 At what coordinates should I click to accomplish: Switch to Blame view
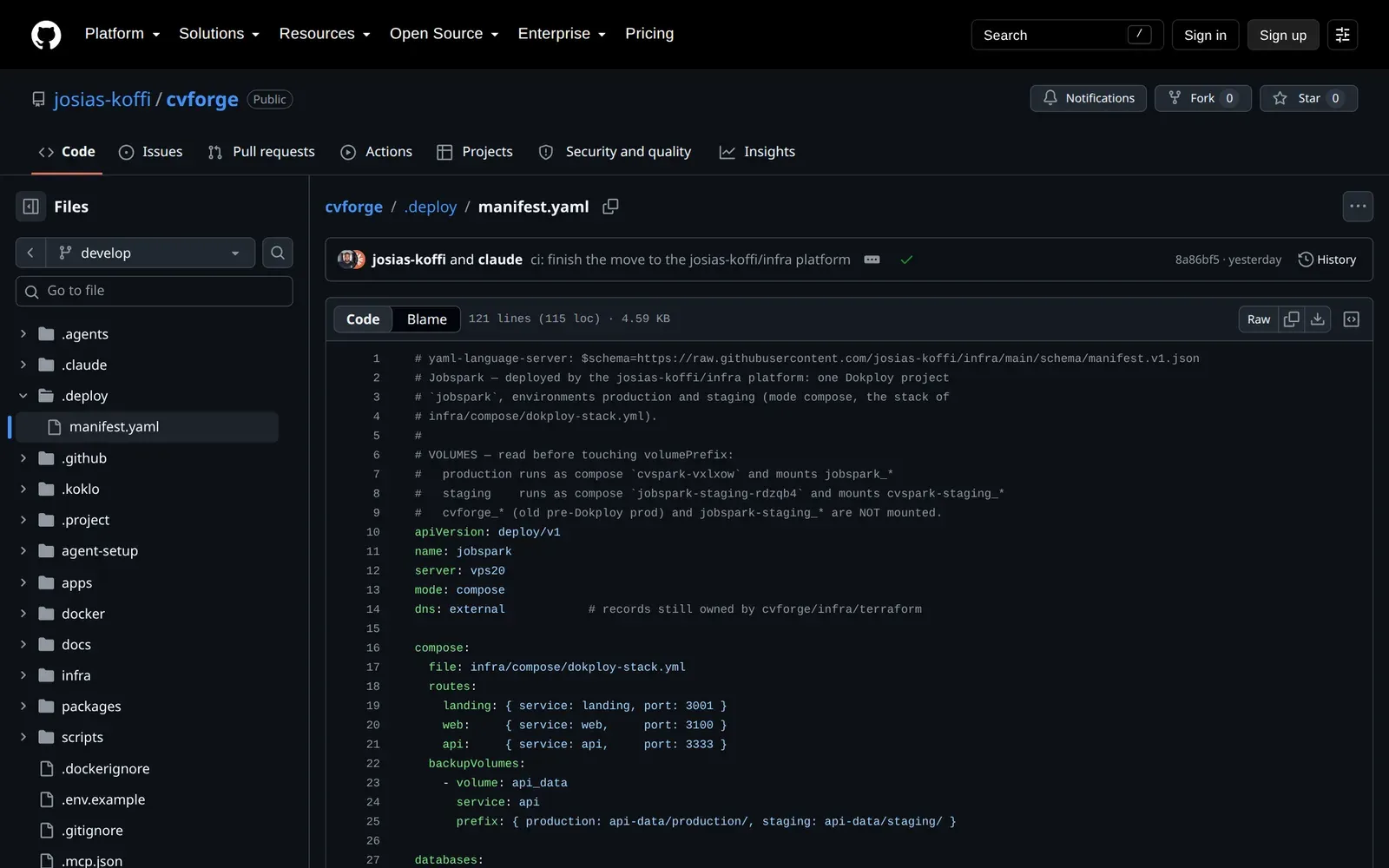tap(427, 319)
